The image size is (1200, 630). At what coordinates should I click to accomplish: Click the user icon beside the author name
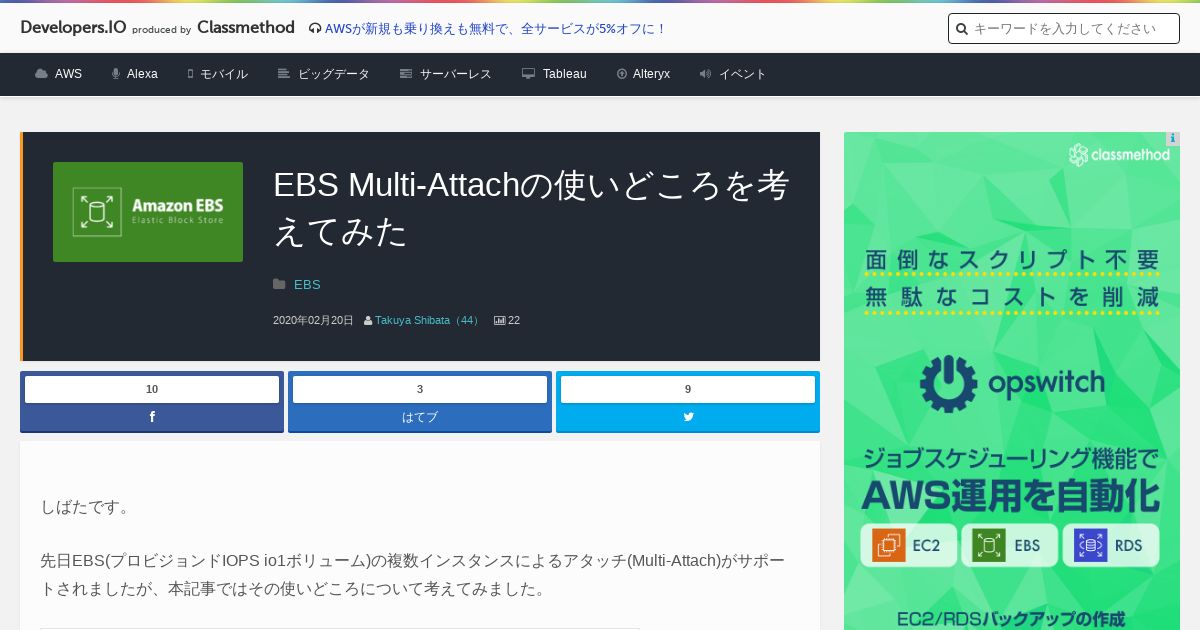pyautogui.click(x=368, y=321)
